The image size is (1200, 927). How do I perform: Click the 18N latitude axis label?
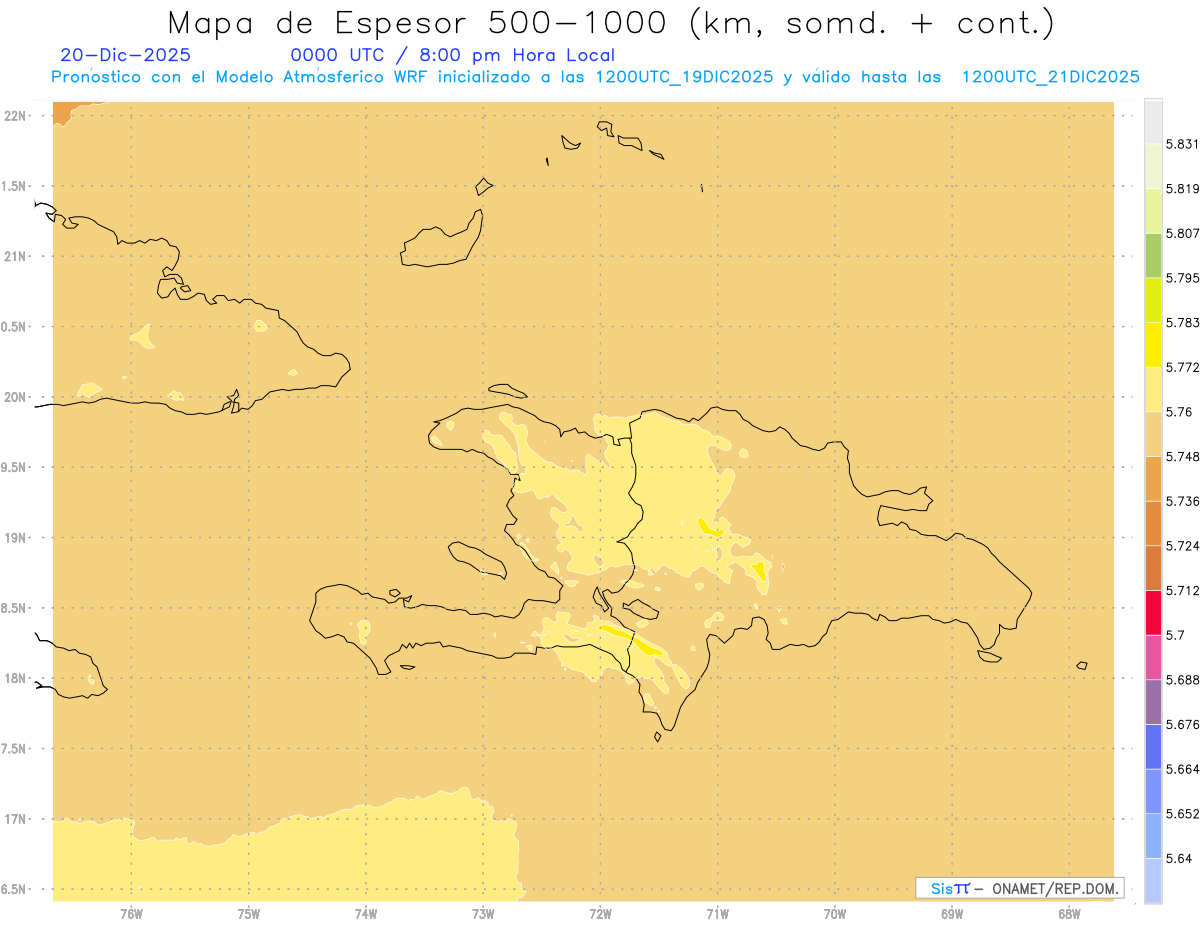click(x=16, y=678)
